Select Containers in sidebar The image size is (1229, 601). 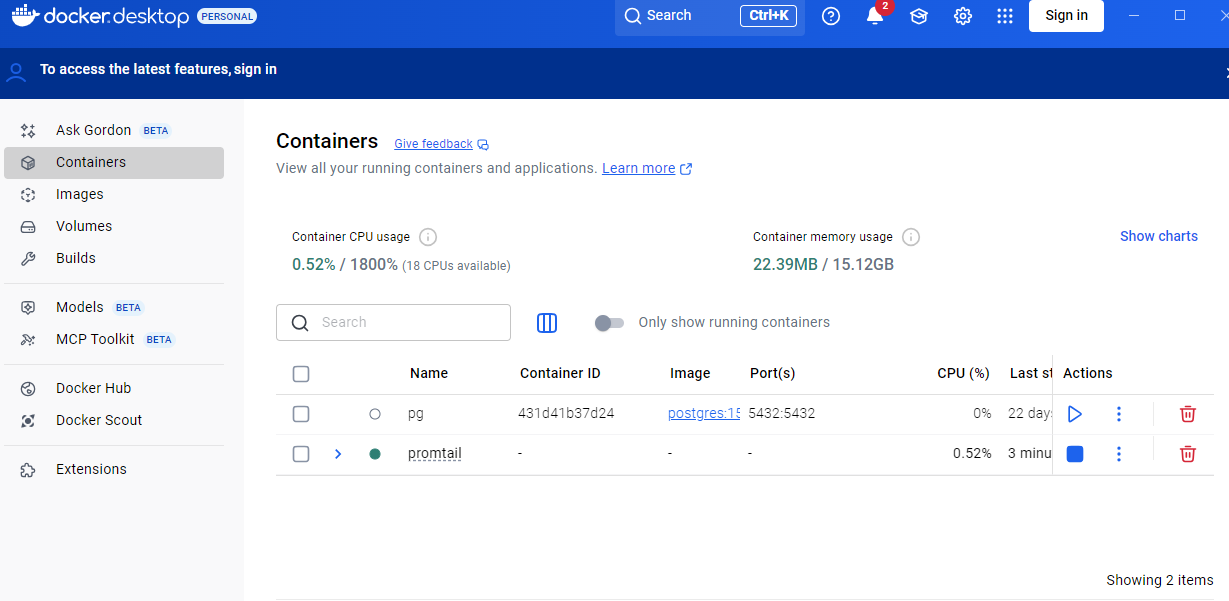[x=114, y=162]
